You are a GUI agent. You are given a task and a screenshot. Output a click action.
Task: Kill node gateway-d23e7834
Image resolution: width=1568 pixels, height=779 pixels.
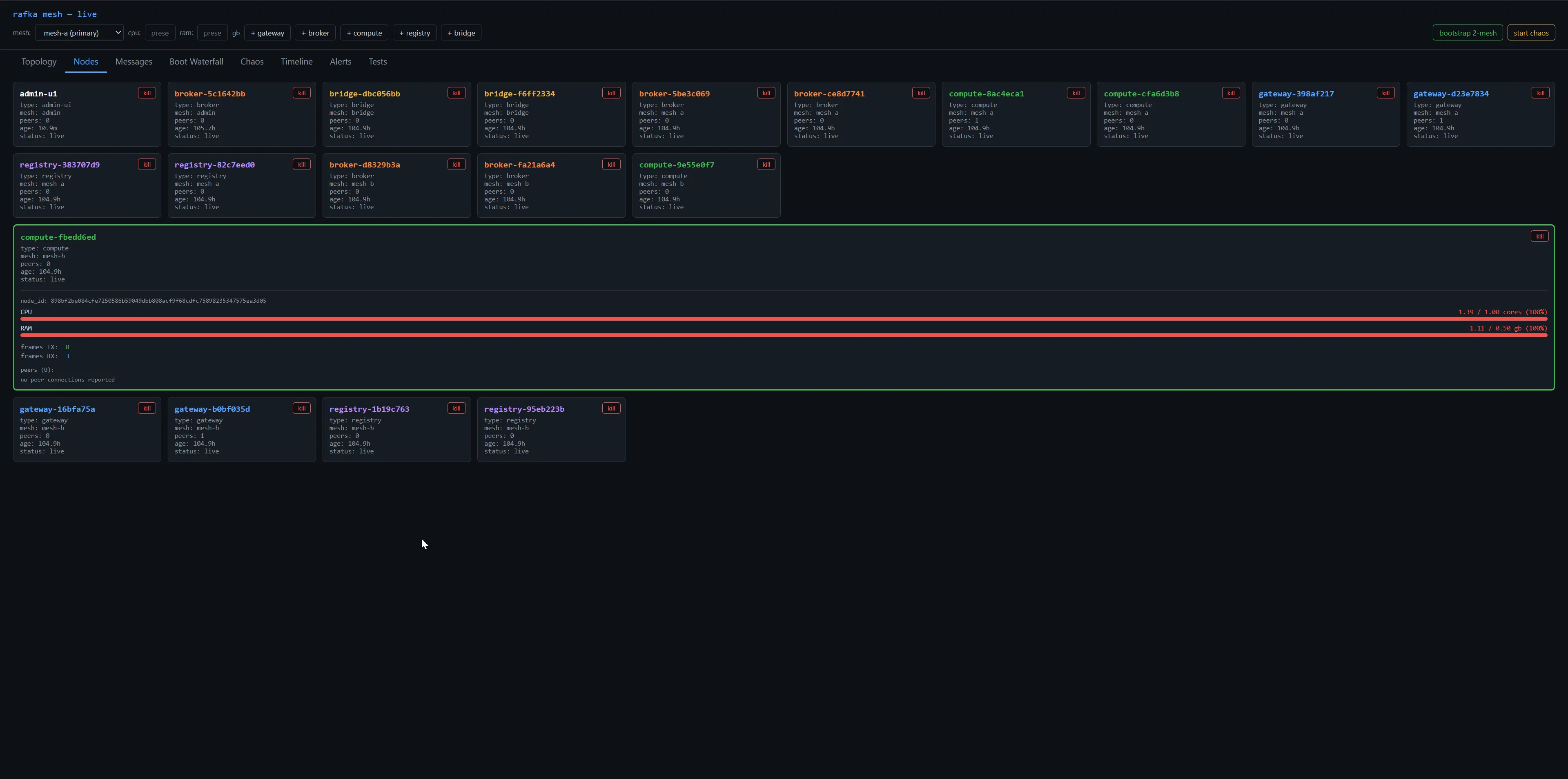(x=1541, y=93)
